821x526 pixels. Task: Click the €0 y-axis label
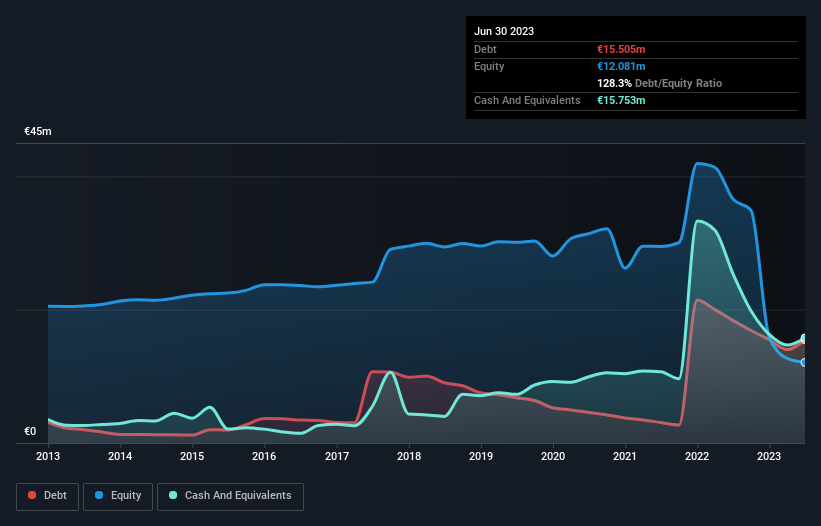[x=30, y=431]
